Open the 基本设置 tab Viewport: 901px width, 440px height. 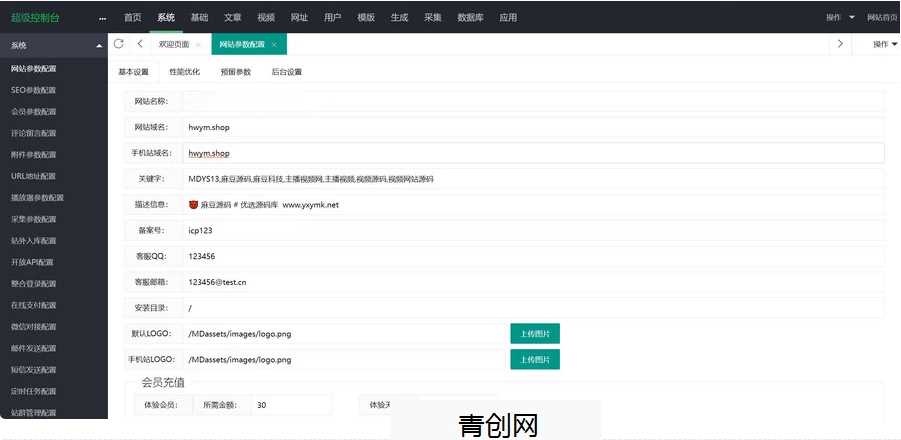pyautogui.click(x=133, y=72)
